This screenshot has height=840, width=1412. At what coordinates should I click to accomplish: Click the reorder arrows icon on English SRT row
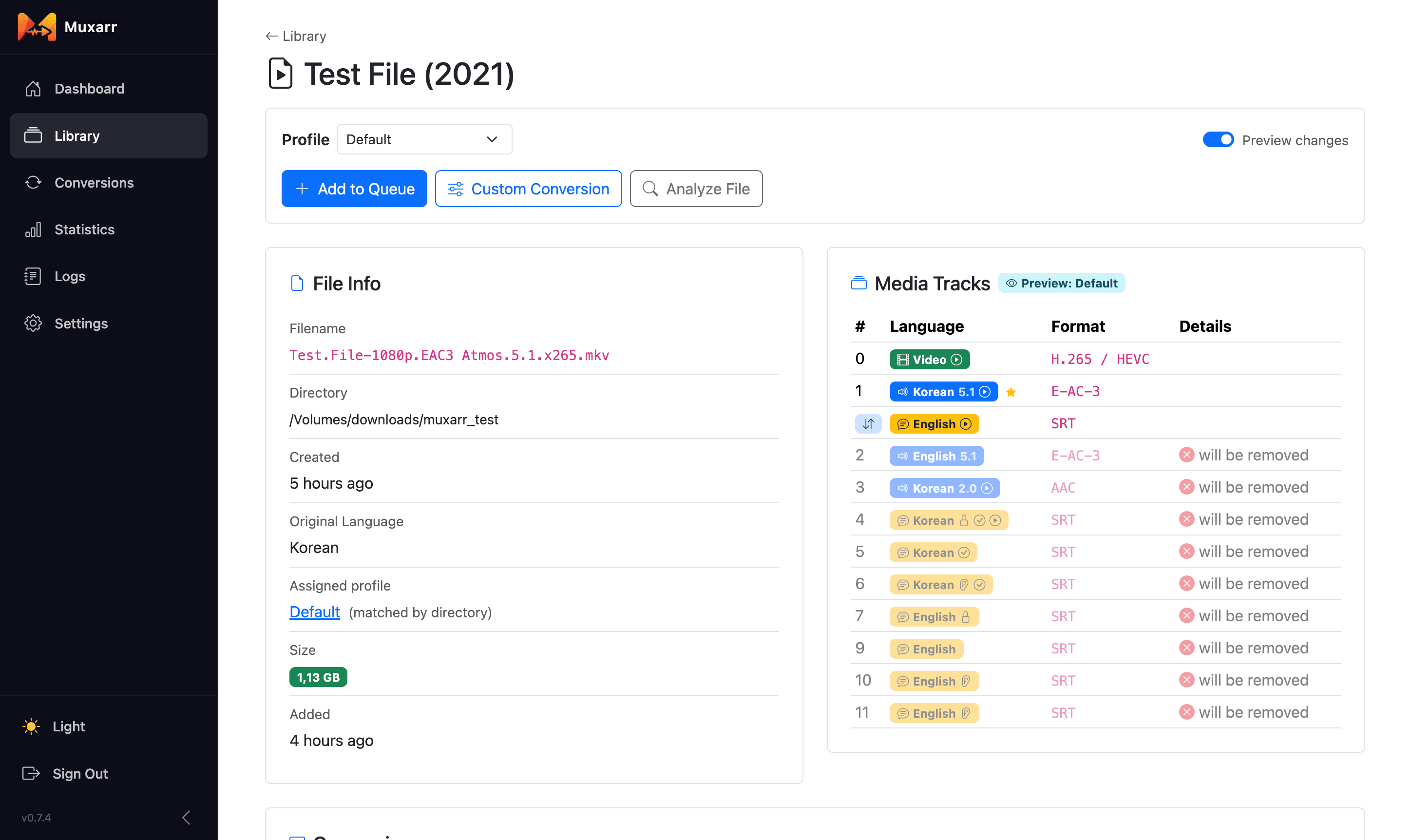(868, 424)
